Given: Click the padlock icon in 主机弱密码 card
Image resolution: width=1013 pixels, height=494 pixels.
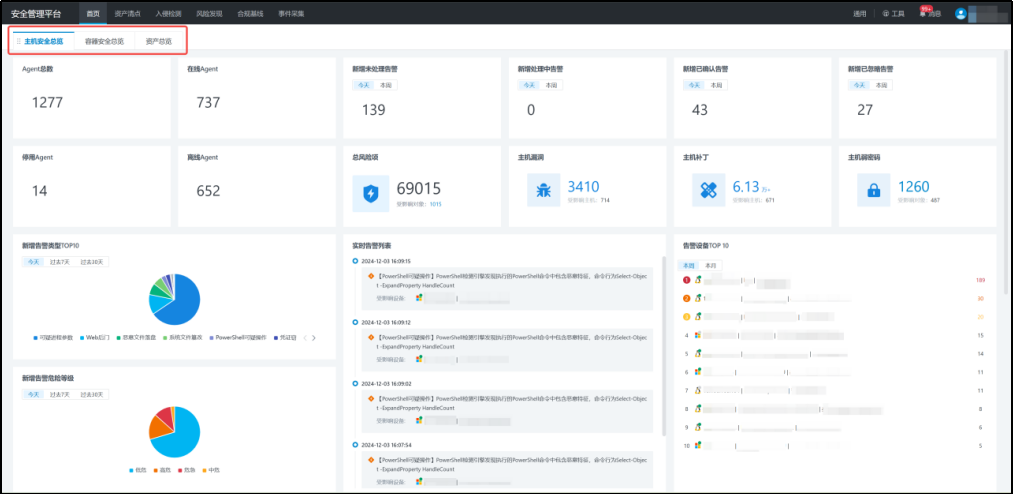Looking at the screenshot, I should [x=874, y=192].
